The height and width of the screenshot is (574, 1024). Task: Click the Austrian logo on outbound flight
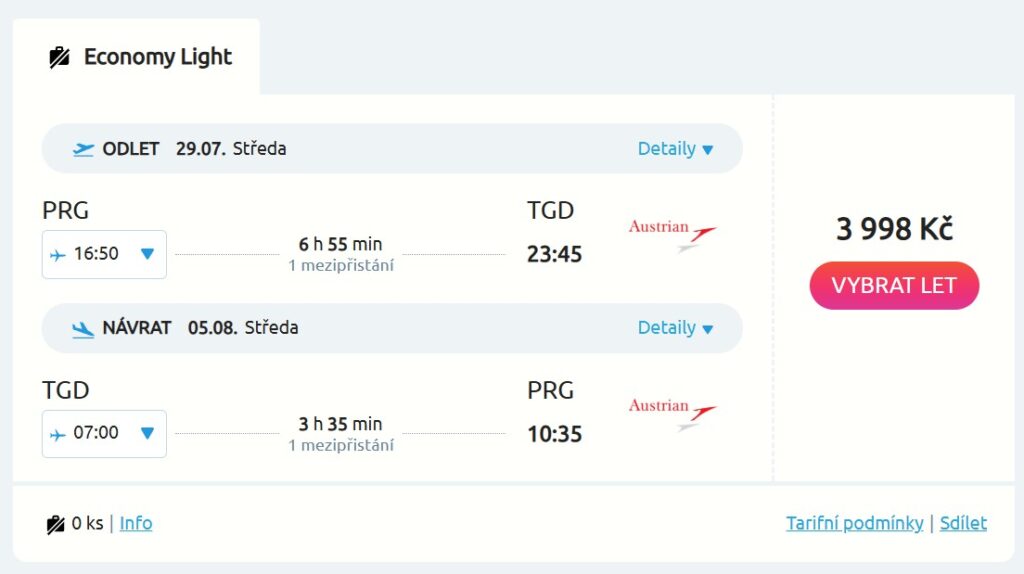[672, 233]
